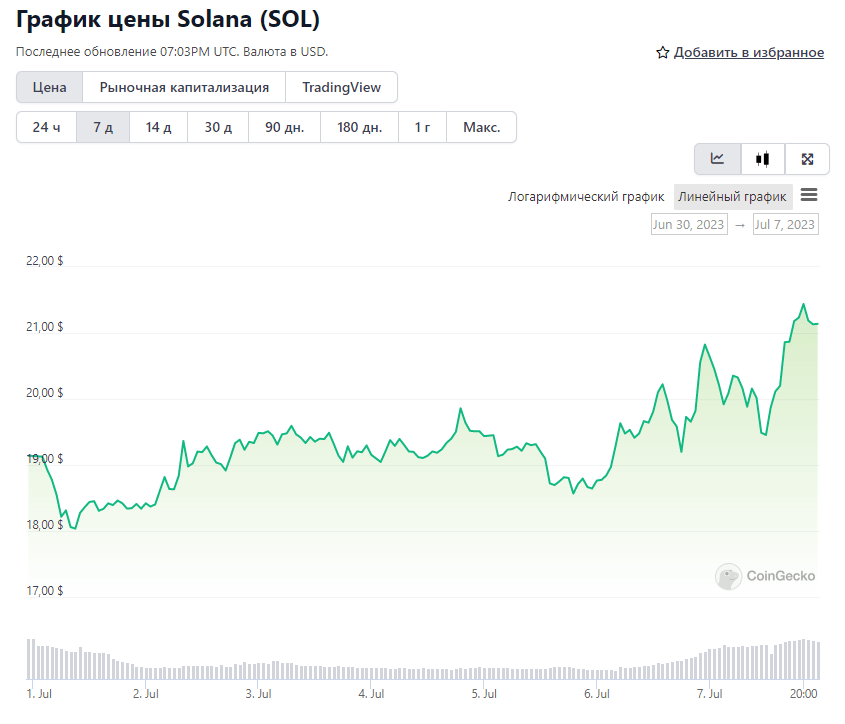Open the Рыночная капитализация tab
The width and height of the screenshot is (845, 724).
(184, 87)
